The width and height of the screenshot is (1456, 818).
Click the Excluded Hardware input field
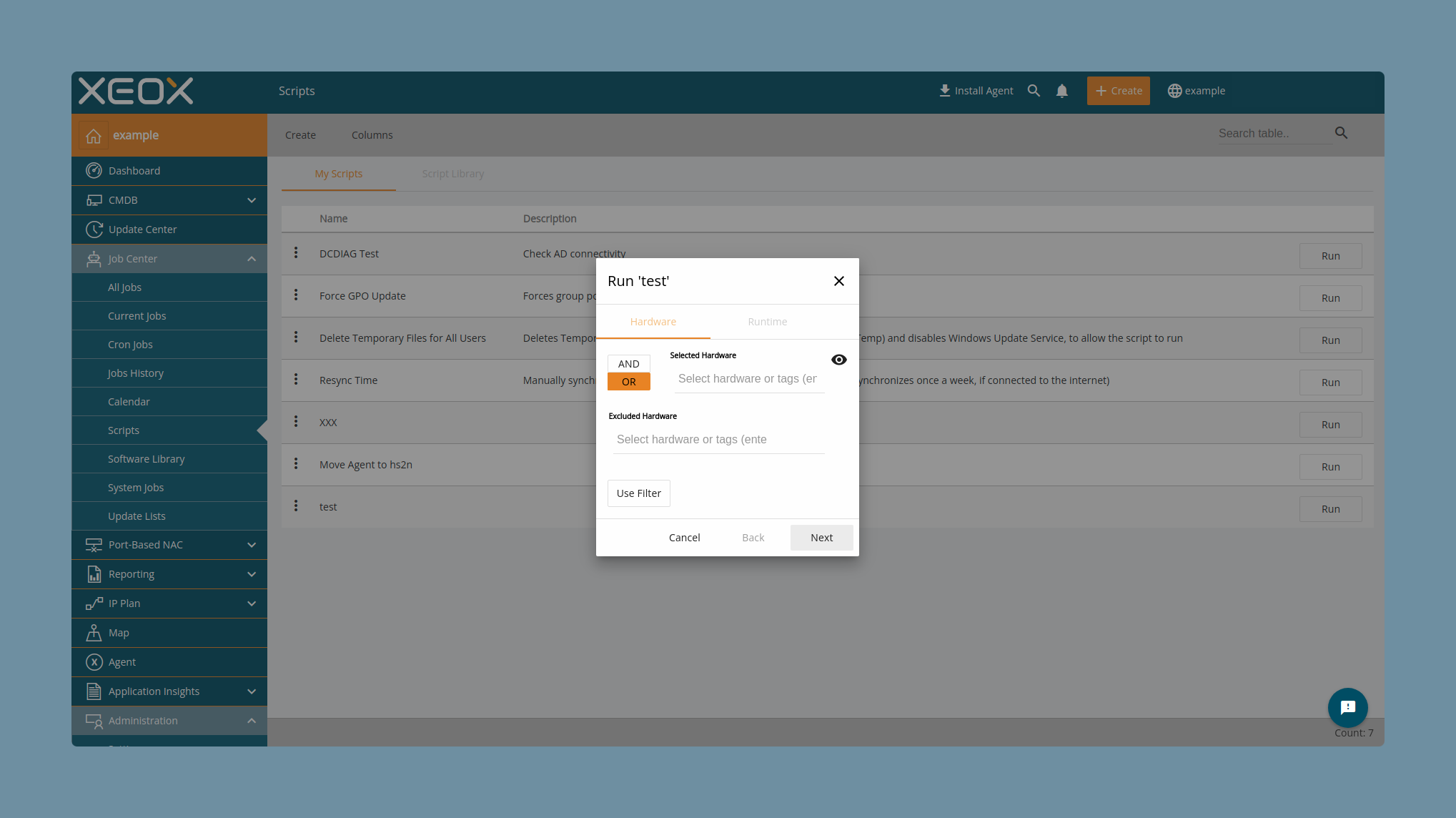click(719, 440)
